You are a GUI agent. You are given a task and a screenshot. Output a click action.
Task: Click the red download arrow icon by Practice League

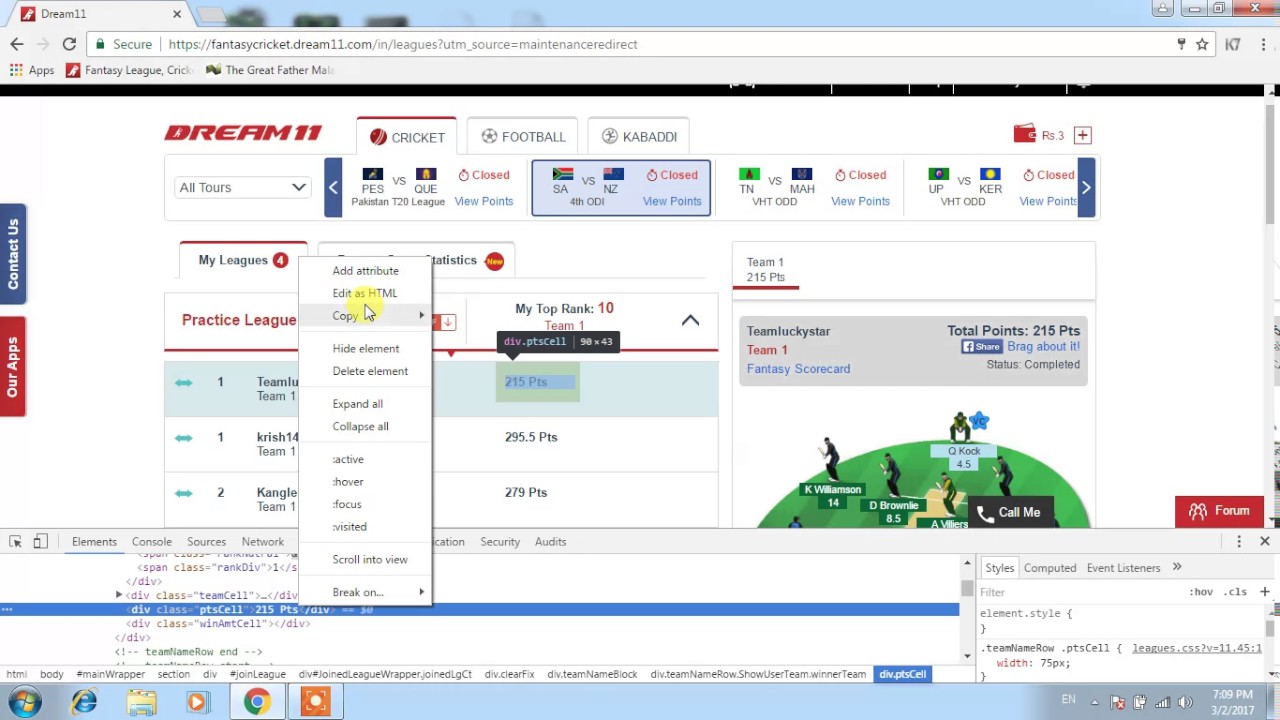point(447,322)
